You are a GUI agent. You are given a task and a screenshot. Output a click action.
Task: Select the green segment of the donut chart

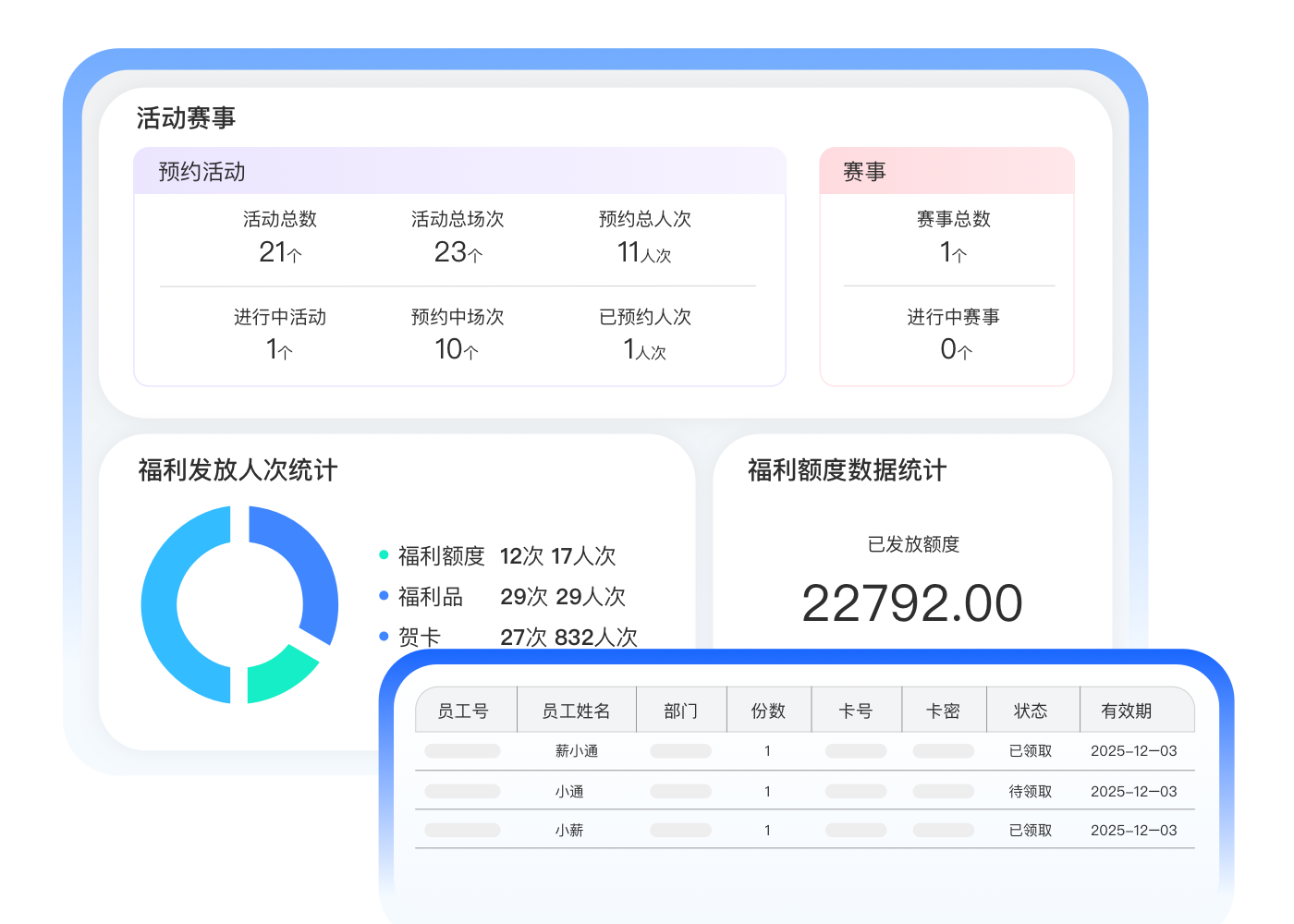(x=279, y=675)
